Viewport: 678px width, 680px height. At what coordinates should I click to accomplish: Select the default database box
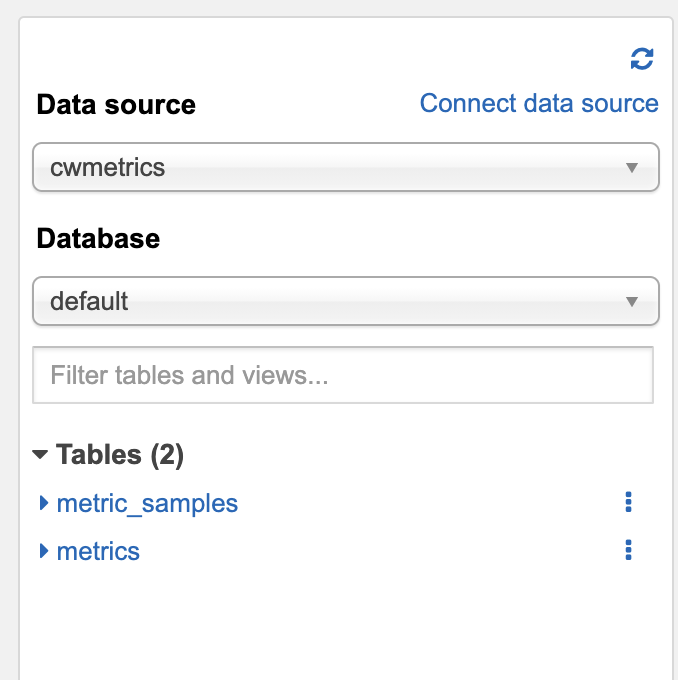tap(345, 301)
